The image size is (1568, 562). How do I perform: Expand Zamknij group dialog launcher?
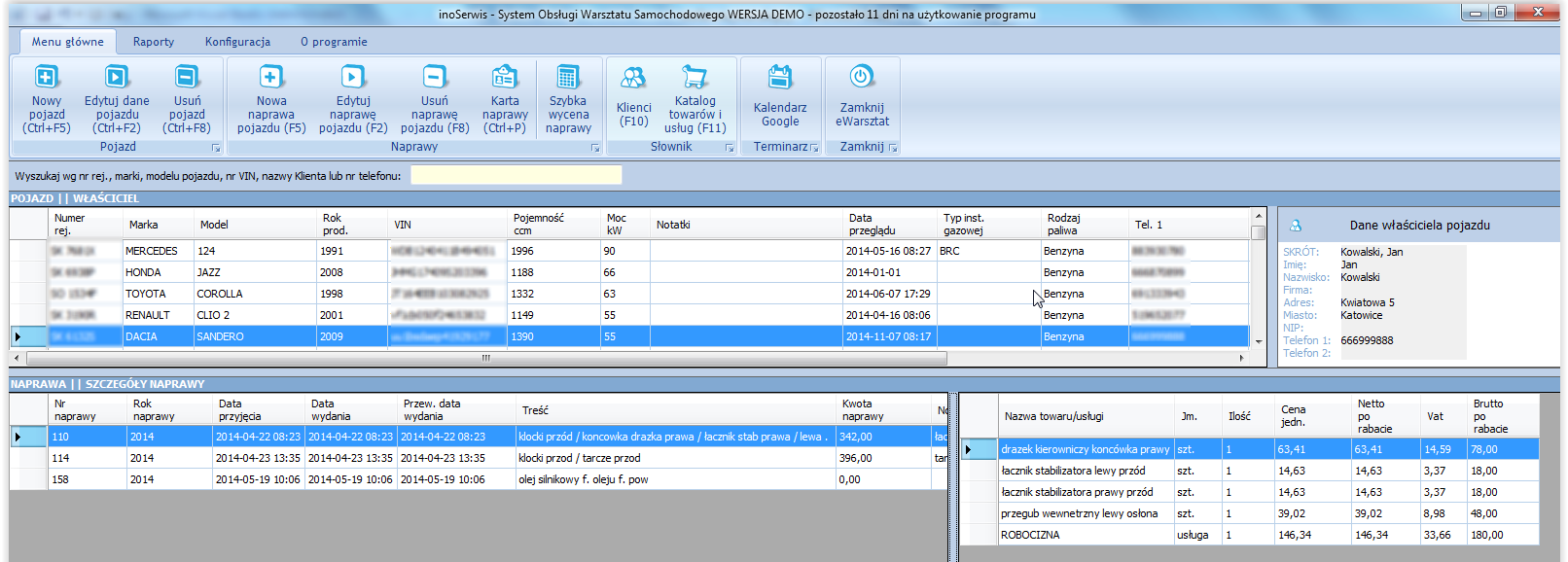893,148
